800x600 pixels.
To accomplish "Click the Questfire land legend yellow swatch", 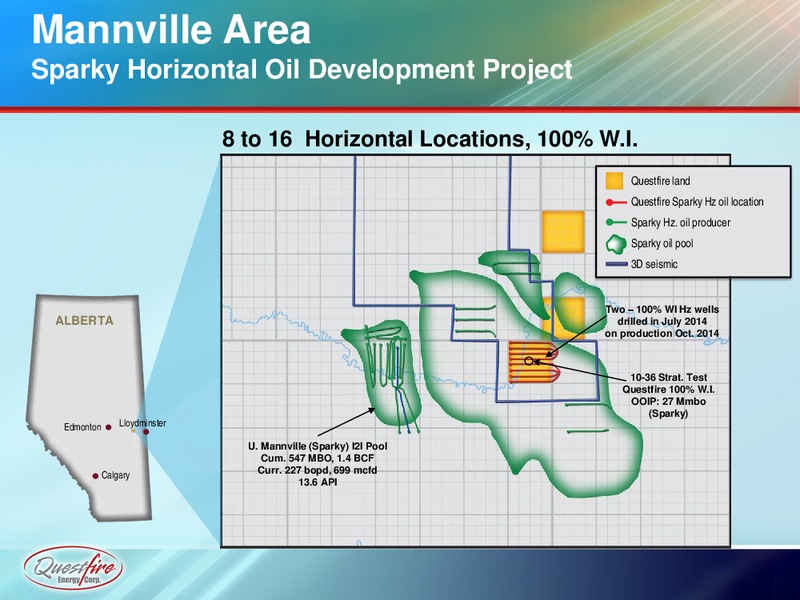I will click(614, 181).
